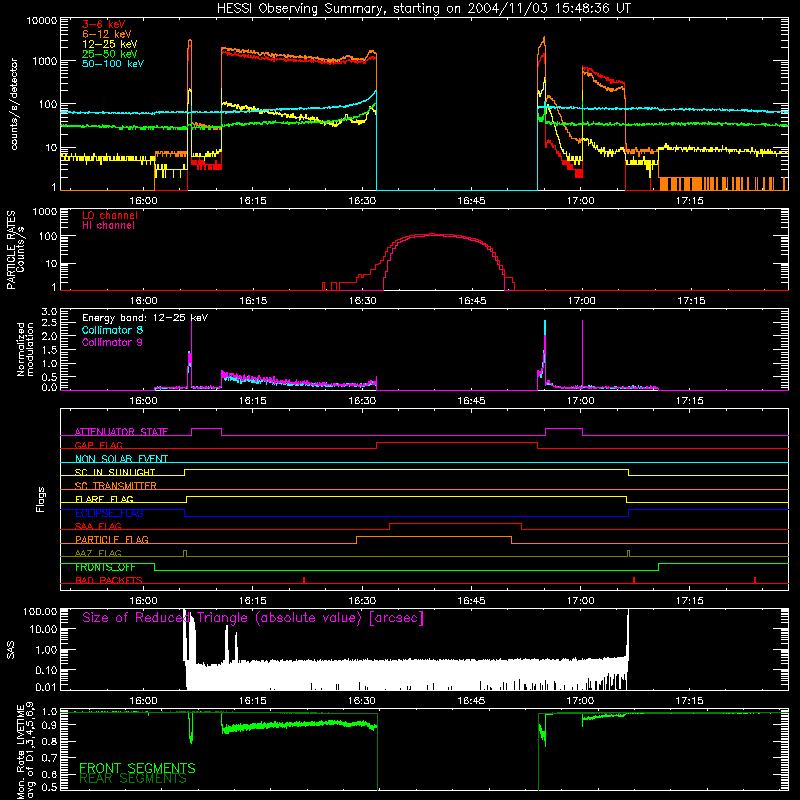Screen dimensions: 800x800
Task: Click the BAD_PACKETS flag label
Action: pyautogui.click(x=109, y=580)
